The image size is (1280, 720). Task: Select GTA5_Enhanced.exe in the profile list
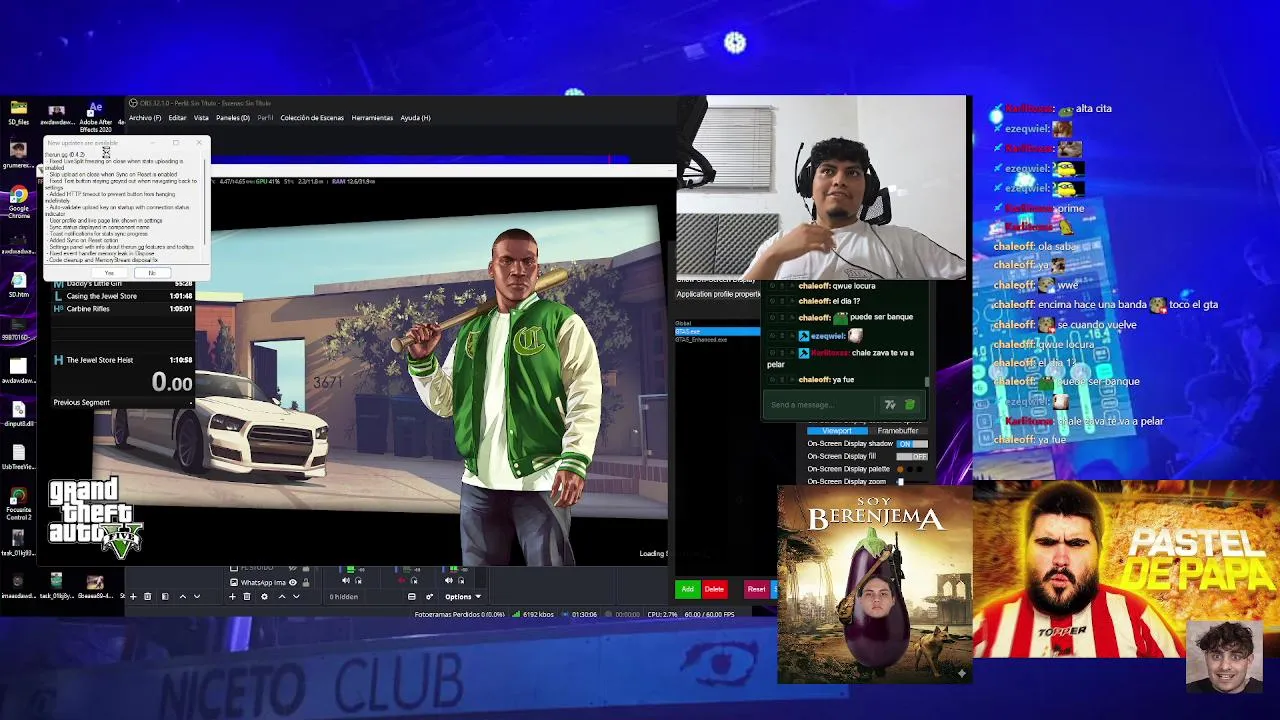717,340
